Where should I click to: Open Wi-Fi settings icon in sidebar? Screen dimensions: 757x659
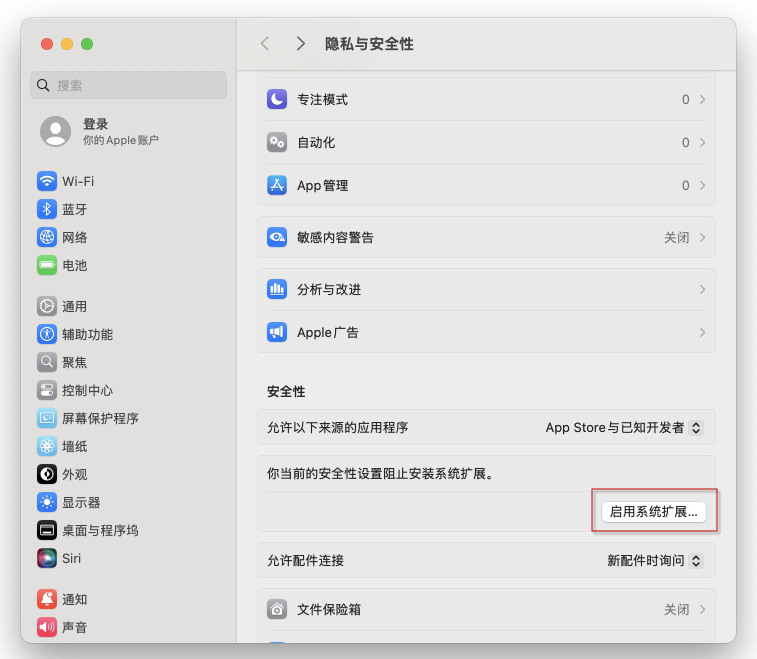click(x=47, y=182)
